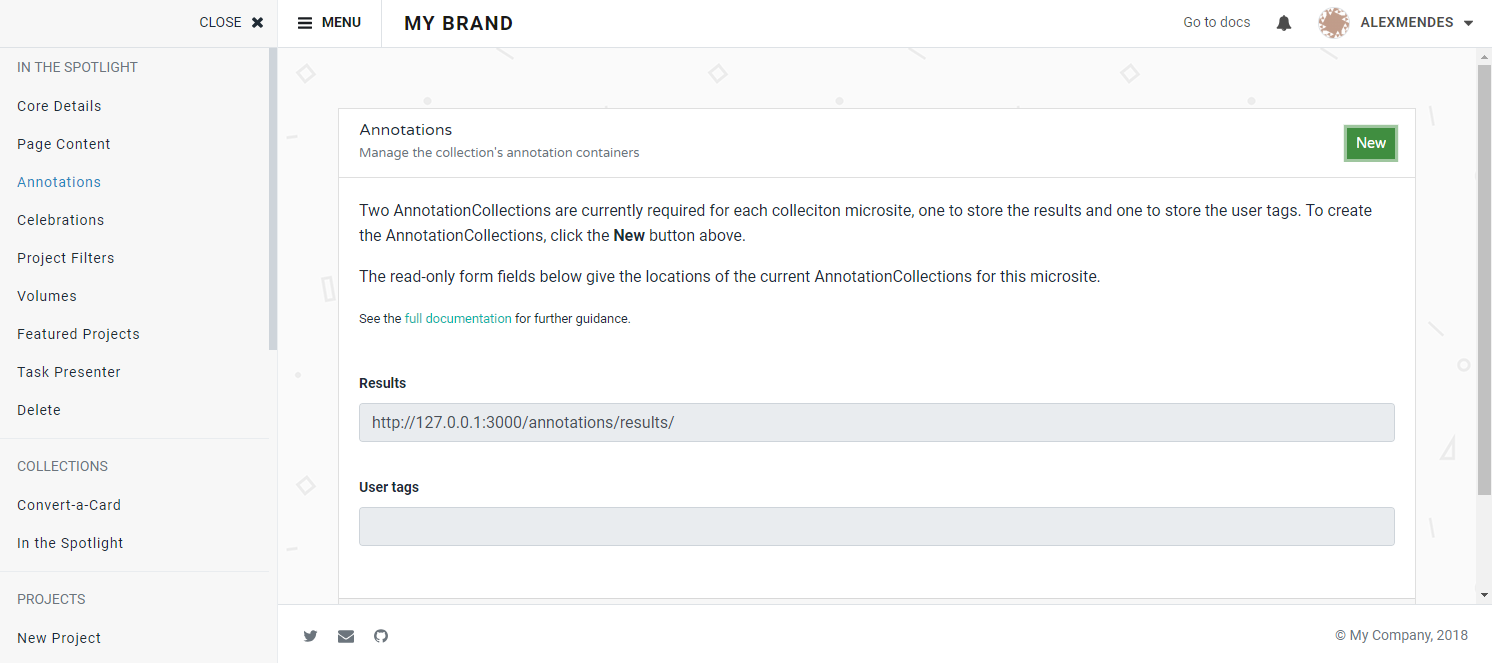Expand the ALEXMENDES account dropdown
The width and height of the screenshot is (1492, 663).
1470,22
